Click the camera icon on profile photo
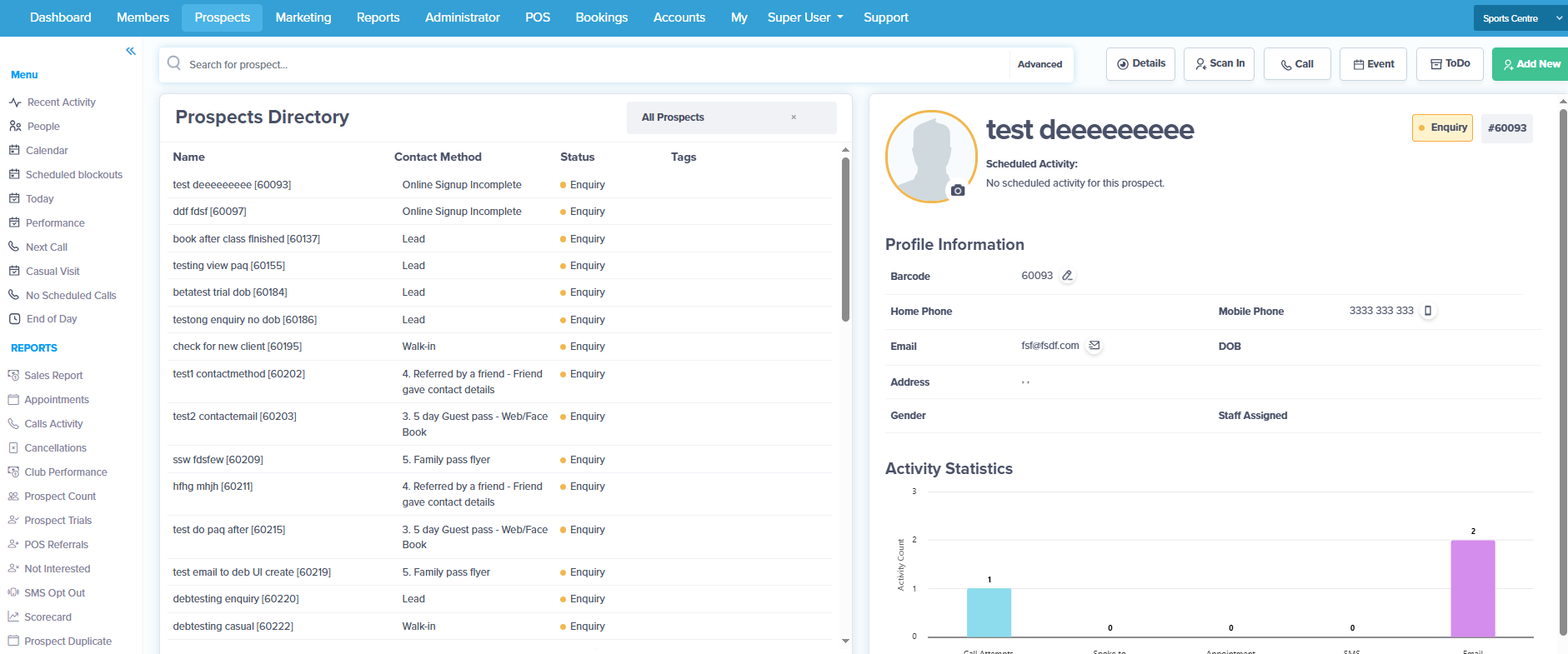Image resolution: width=1568 pixels, height=654 pixels. tap(958, 191)
